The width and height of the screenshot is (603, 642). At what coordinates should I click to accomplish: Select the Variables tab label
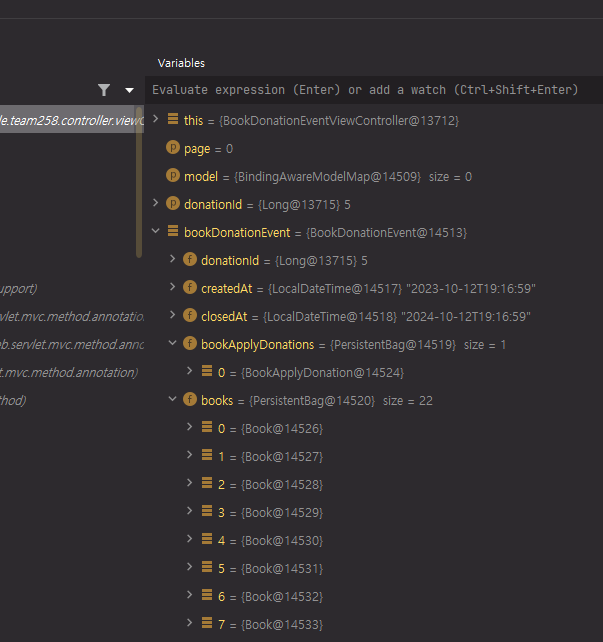point(181,63)
